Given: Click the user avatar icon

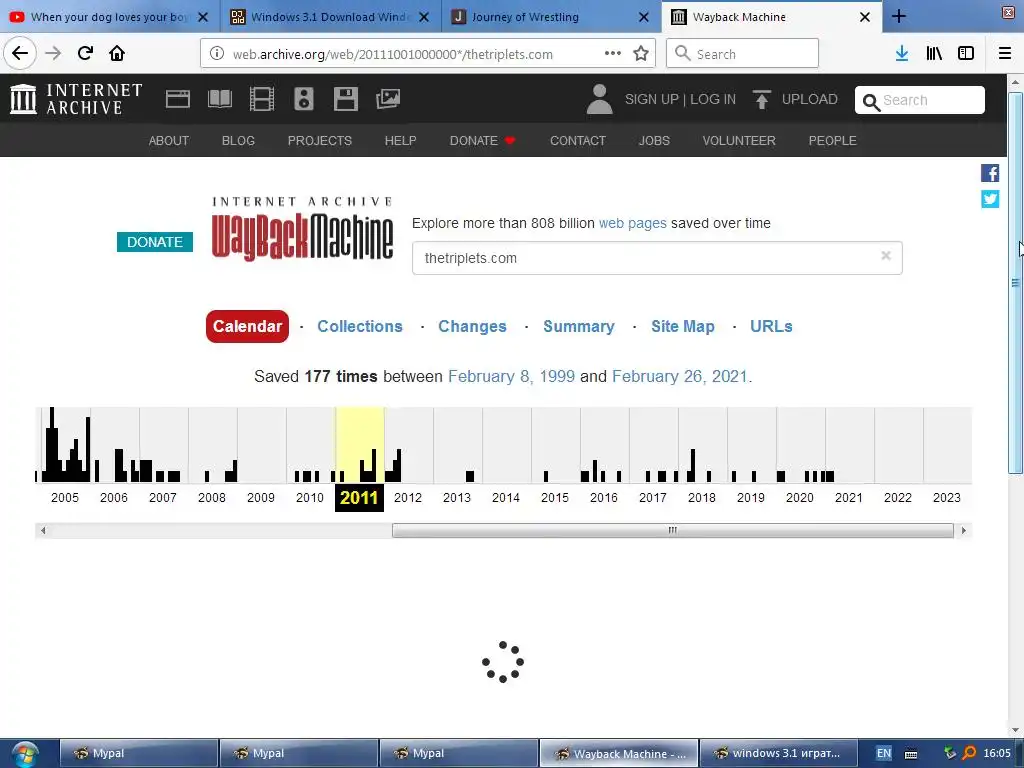Looking at the screenshot, I should pos(599,99).
